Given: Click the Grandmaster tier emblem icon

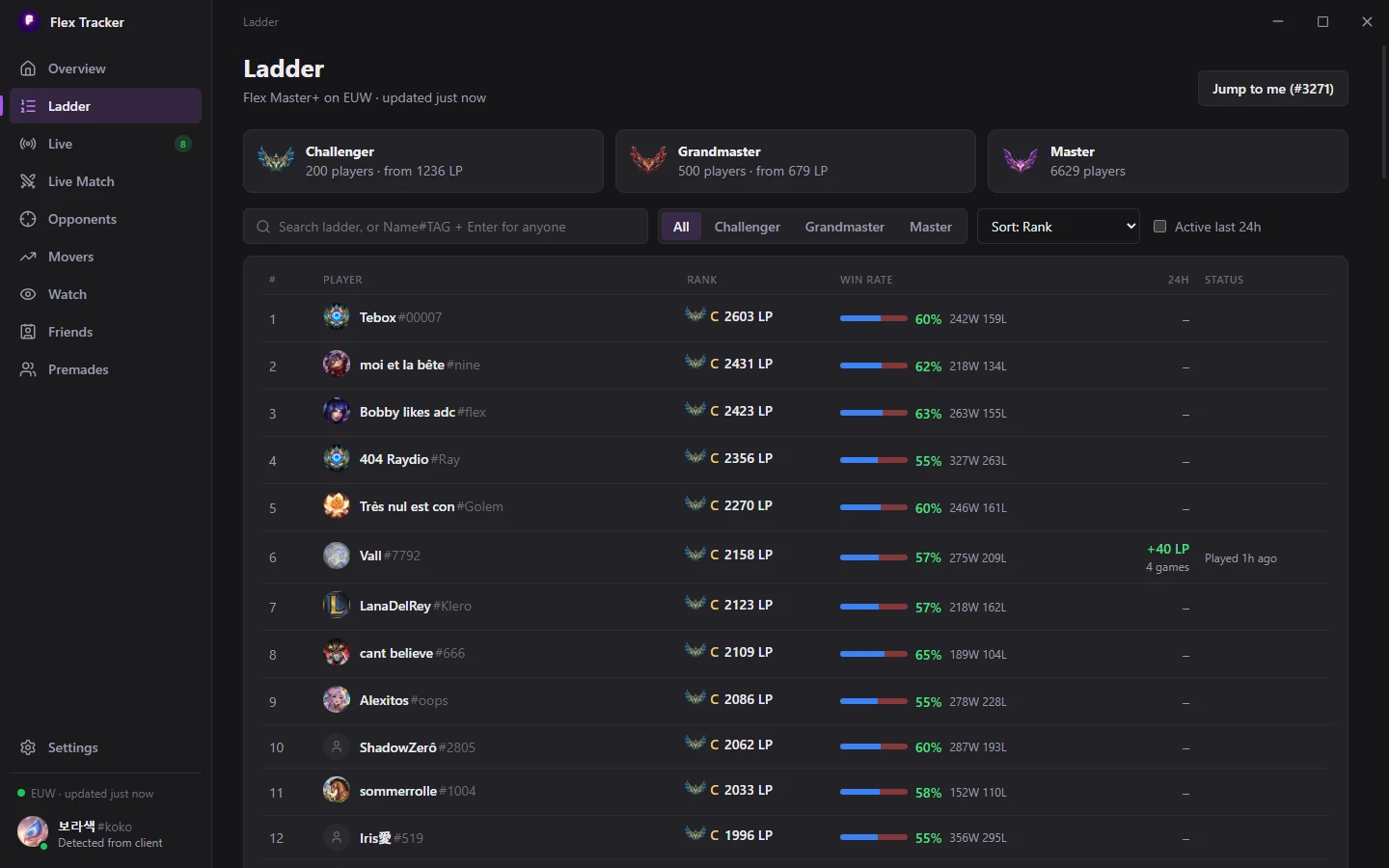Looking at the screenshot, I should pos(648,160).
